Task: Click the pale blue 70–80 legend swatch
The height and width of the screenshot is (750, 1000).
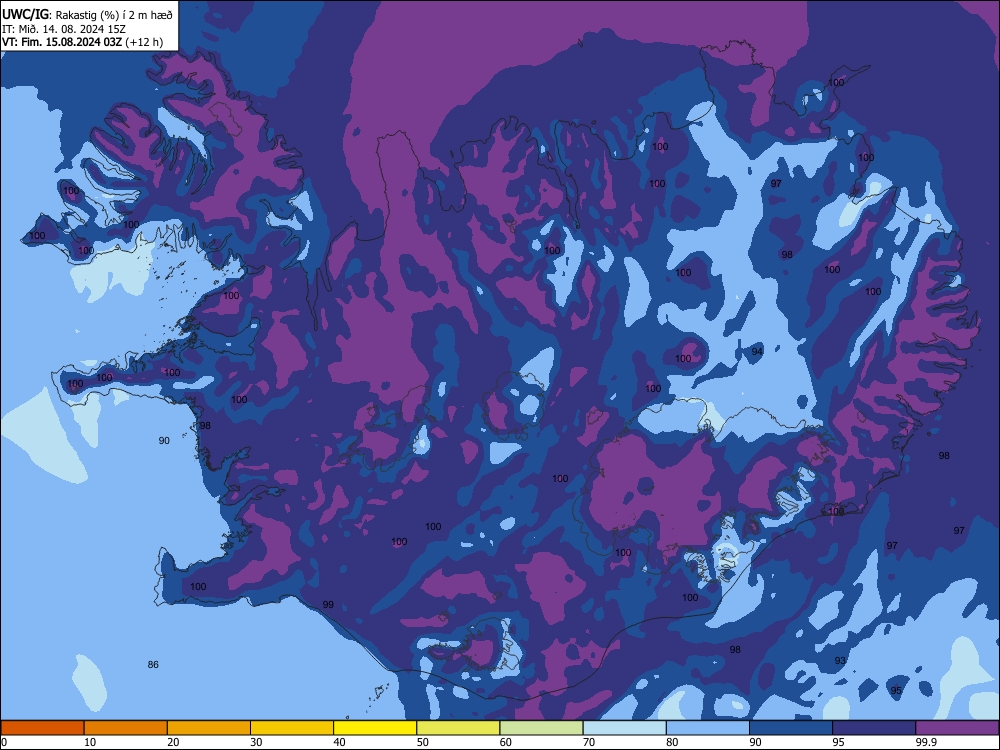Action: [x=625, y=728]
